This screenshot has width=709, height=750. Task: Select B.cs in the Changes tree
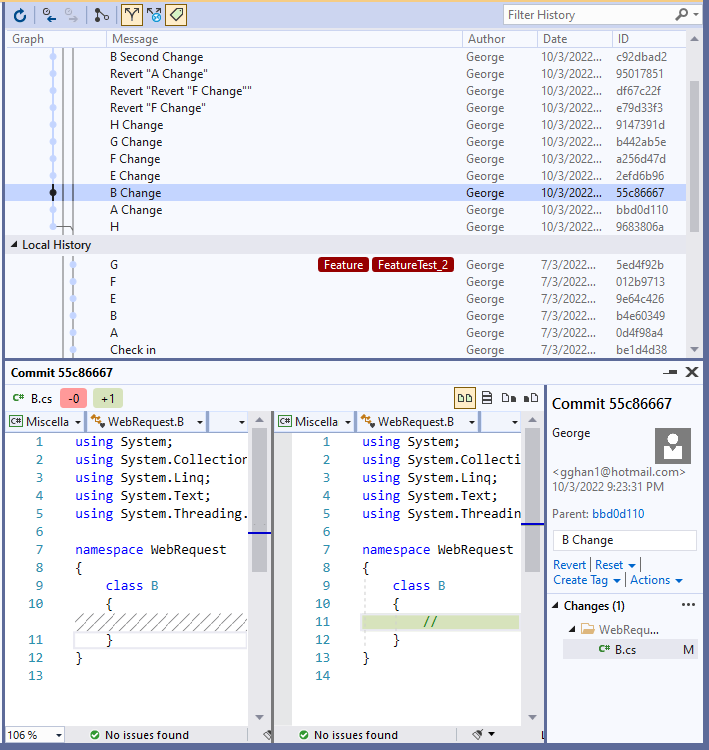630,650
